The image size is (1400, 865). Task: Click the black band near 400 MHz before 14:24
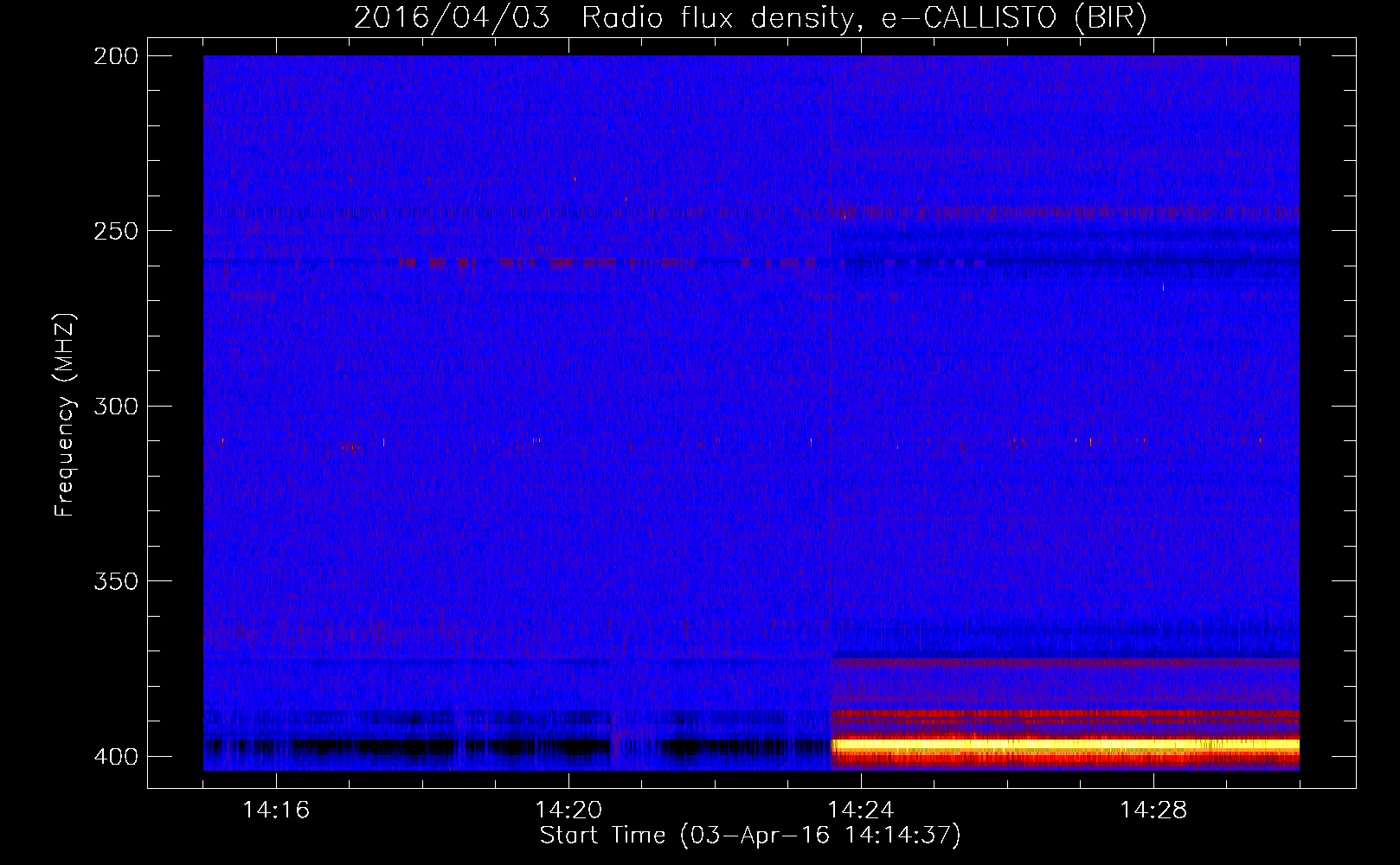517,746
